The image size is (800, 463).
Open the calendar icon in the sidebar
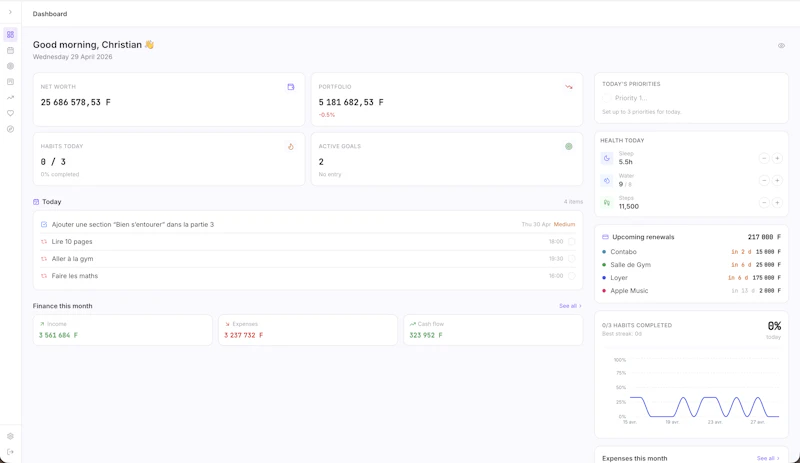click(10, 51)
